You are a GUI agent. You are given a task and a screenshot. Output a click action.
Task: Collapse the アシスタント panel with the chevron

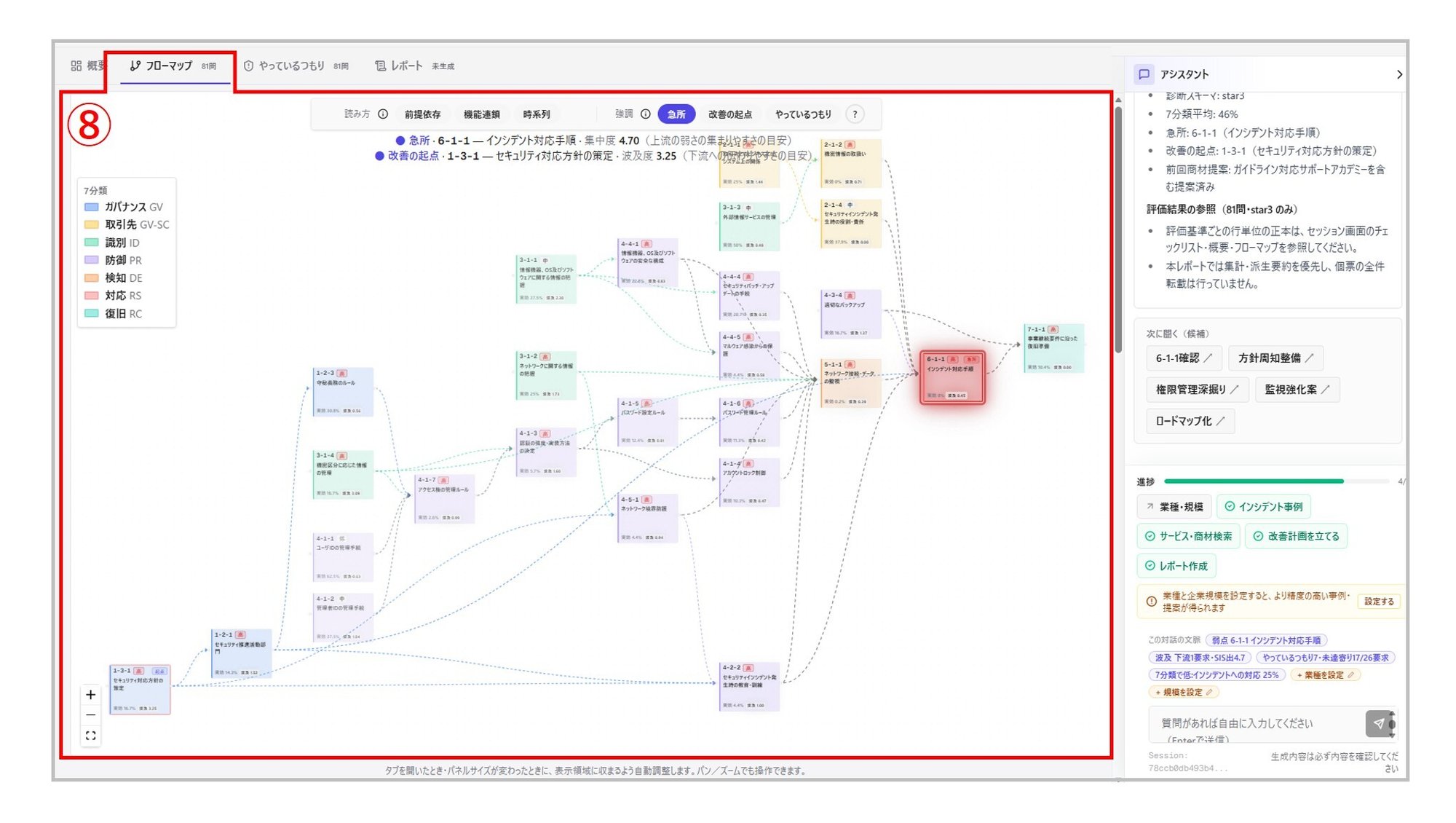tap(1398, 74)
